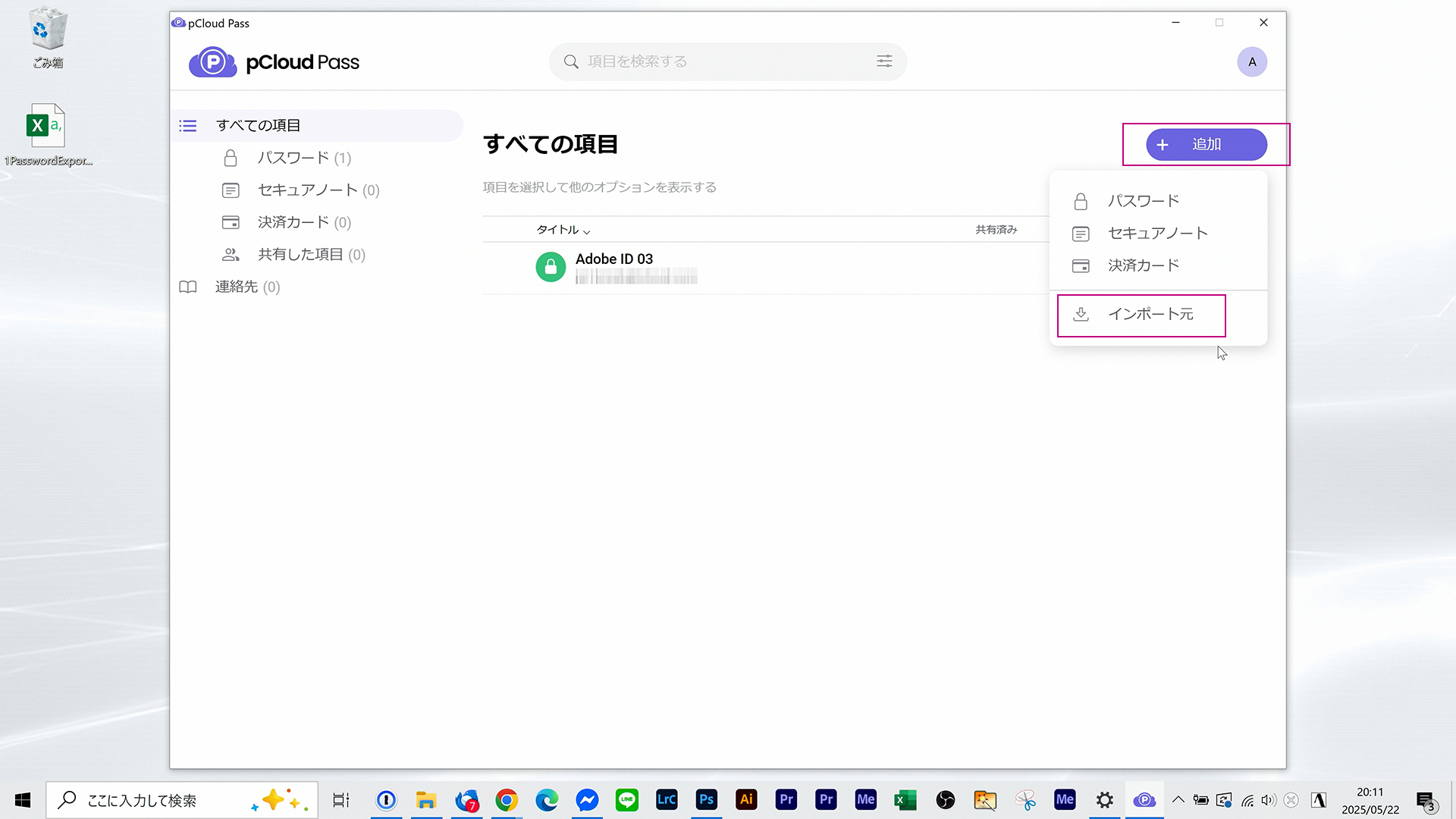Click the search magnifier icon
This screenshot has height=819, width=1456.
coord(571,61)
